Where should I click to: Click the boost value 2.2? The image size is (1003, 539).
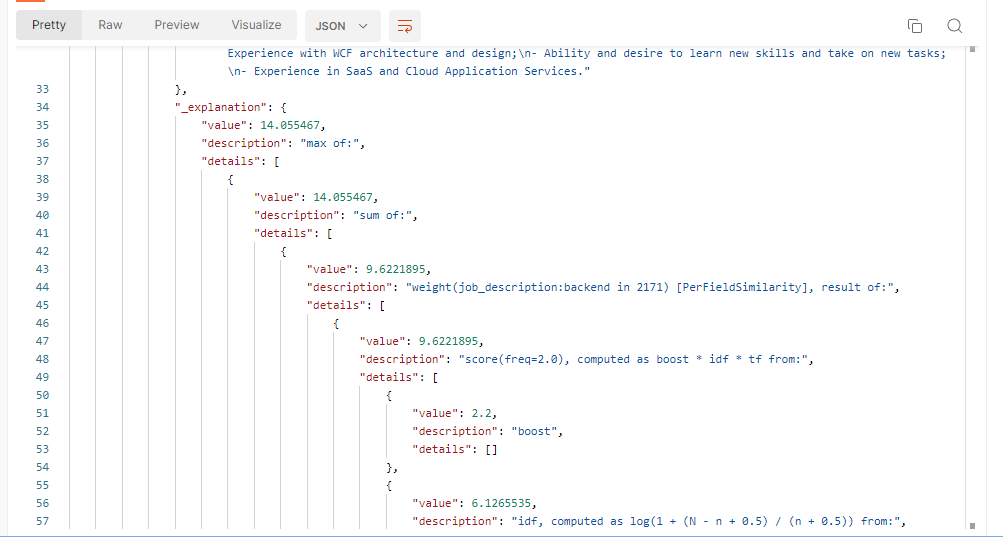[481, 413]
